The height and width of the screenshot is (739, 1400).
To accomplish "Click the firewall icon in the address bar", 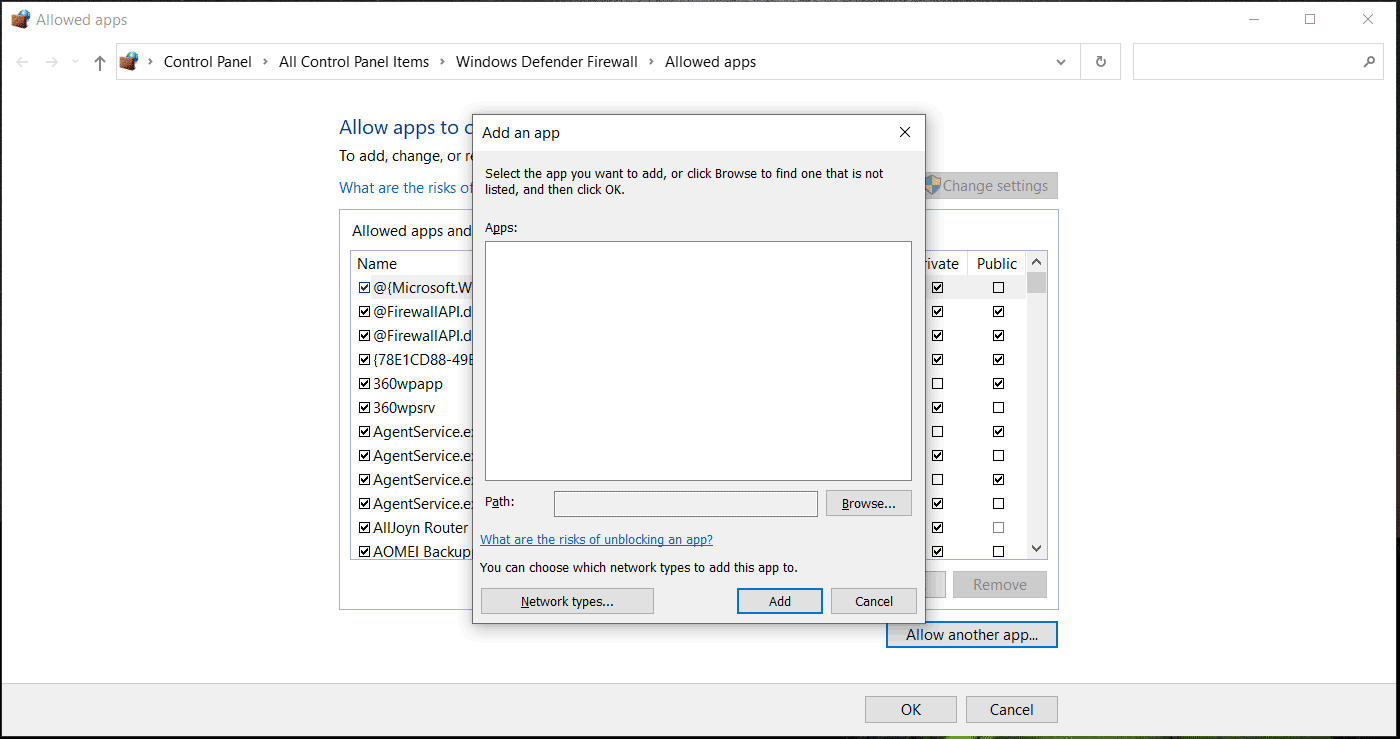I will coord(129,62).
